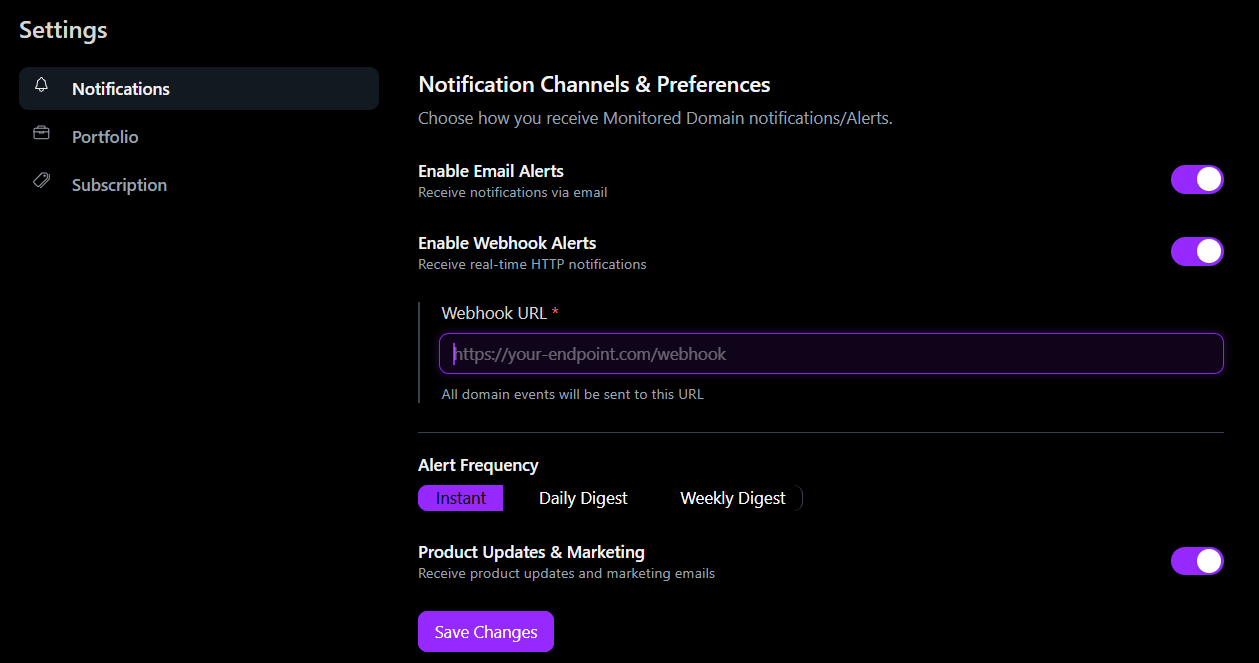
Task: Open the Subscription settings section
Action: pos(119,183)
